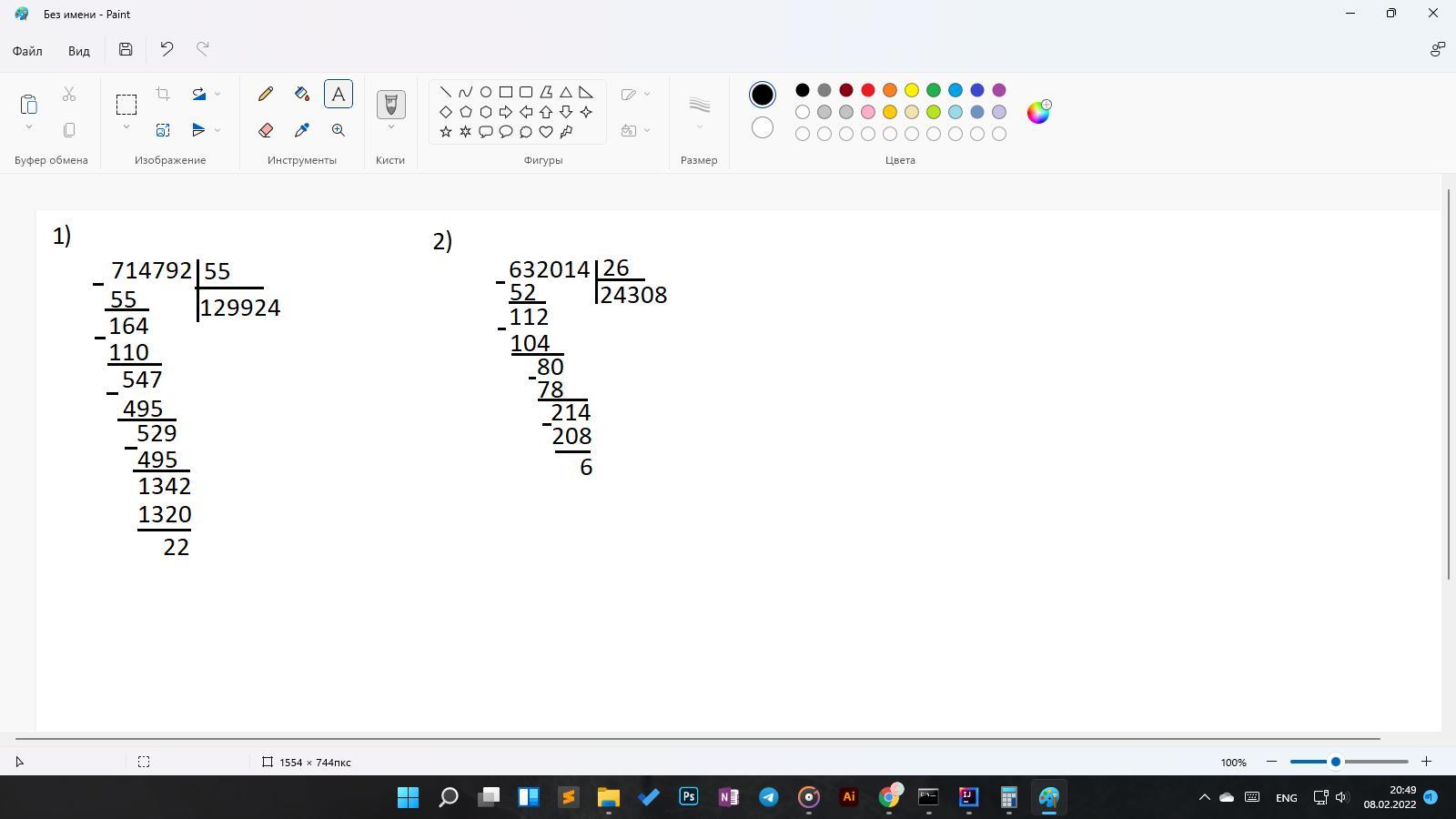The height and width of the screenshot is (819, 1456).
Task: Expand the Flip options arrow
Action: tap(217, 130)
